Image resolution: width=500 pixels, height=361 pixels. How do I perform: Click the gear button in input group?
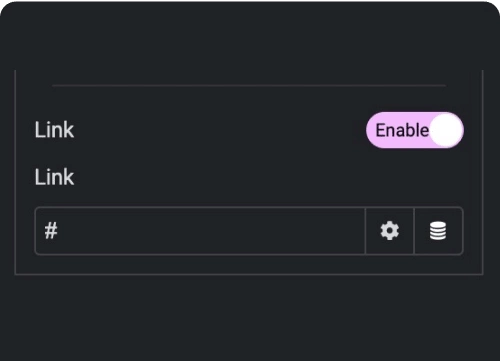click(389, 231)
